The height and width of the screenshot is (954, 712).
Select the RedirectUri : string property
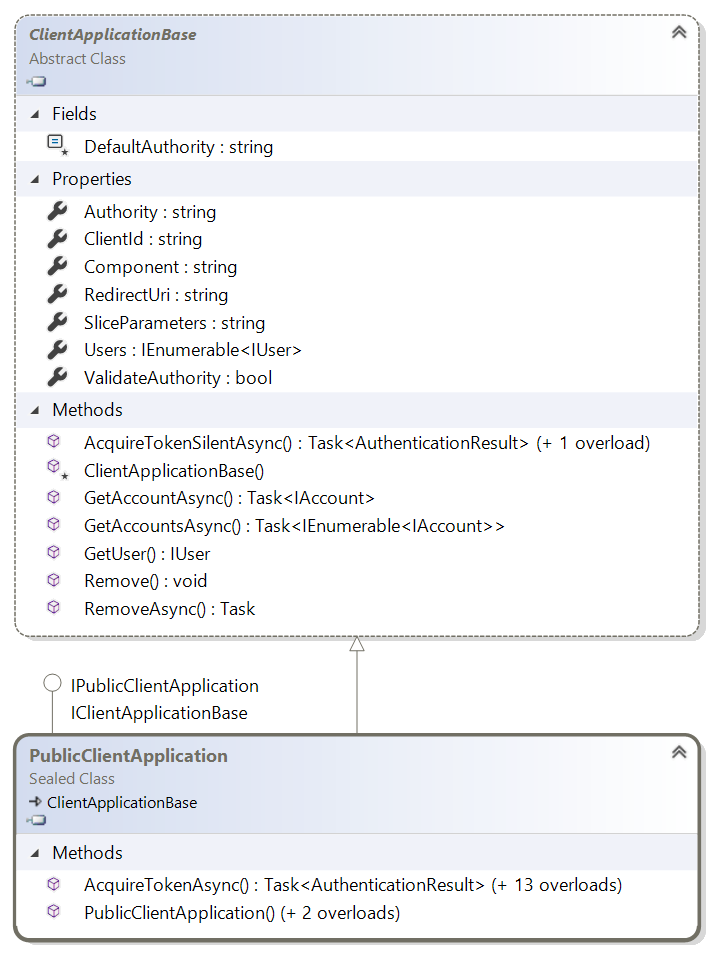click(x=156, y=295)
